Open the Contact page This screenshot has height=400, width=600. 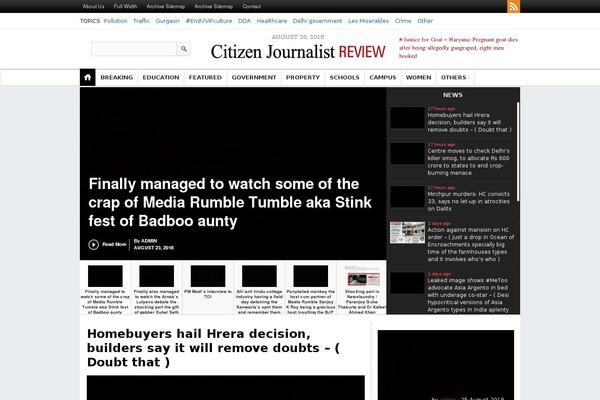tap(251, 6)
